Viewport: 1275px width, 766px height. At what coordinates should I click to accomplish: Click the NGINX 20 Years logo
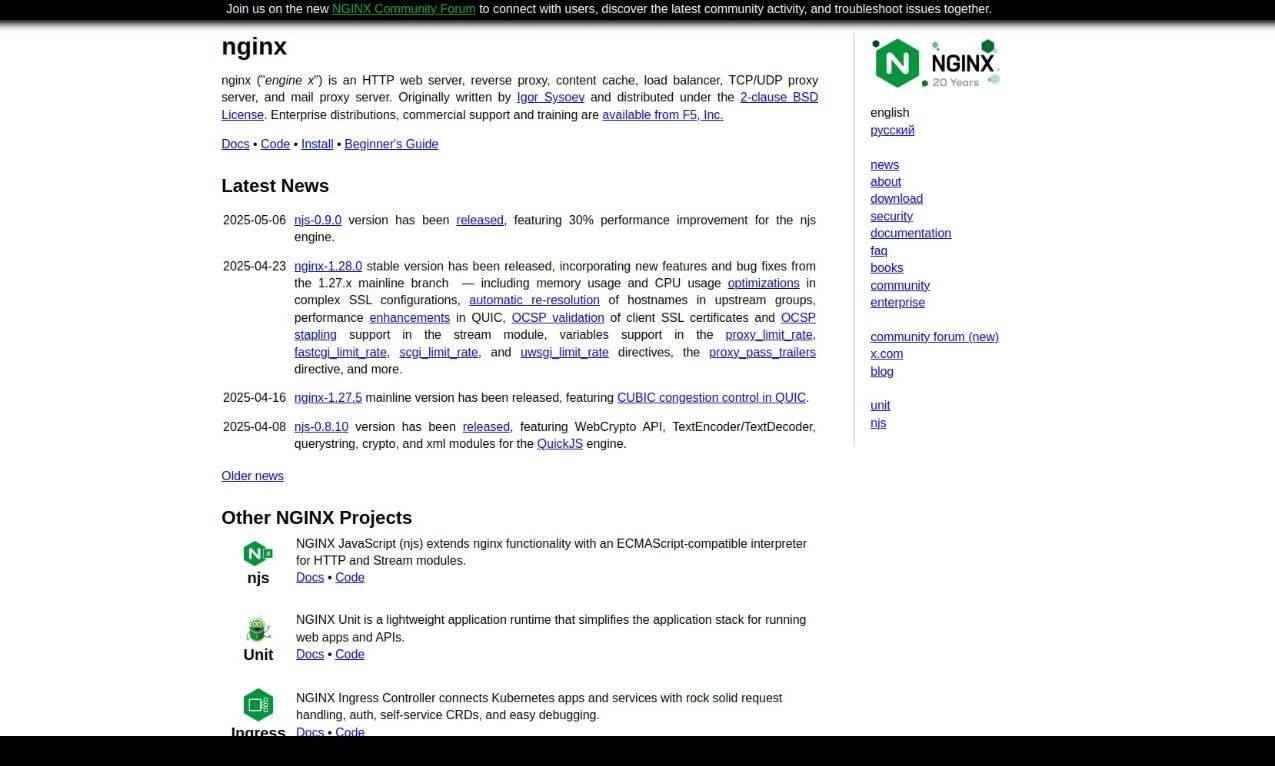pyautogui.click(x=935, y=63)
